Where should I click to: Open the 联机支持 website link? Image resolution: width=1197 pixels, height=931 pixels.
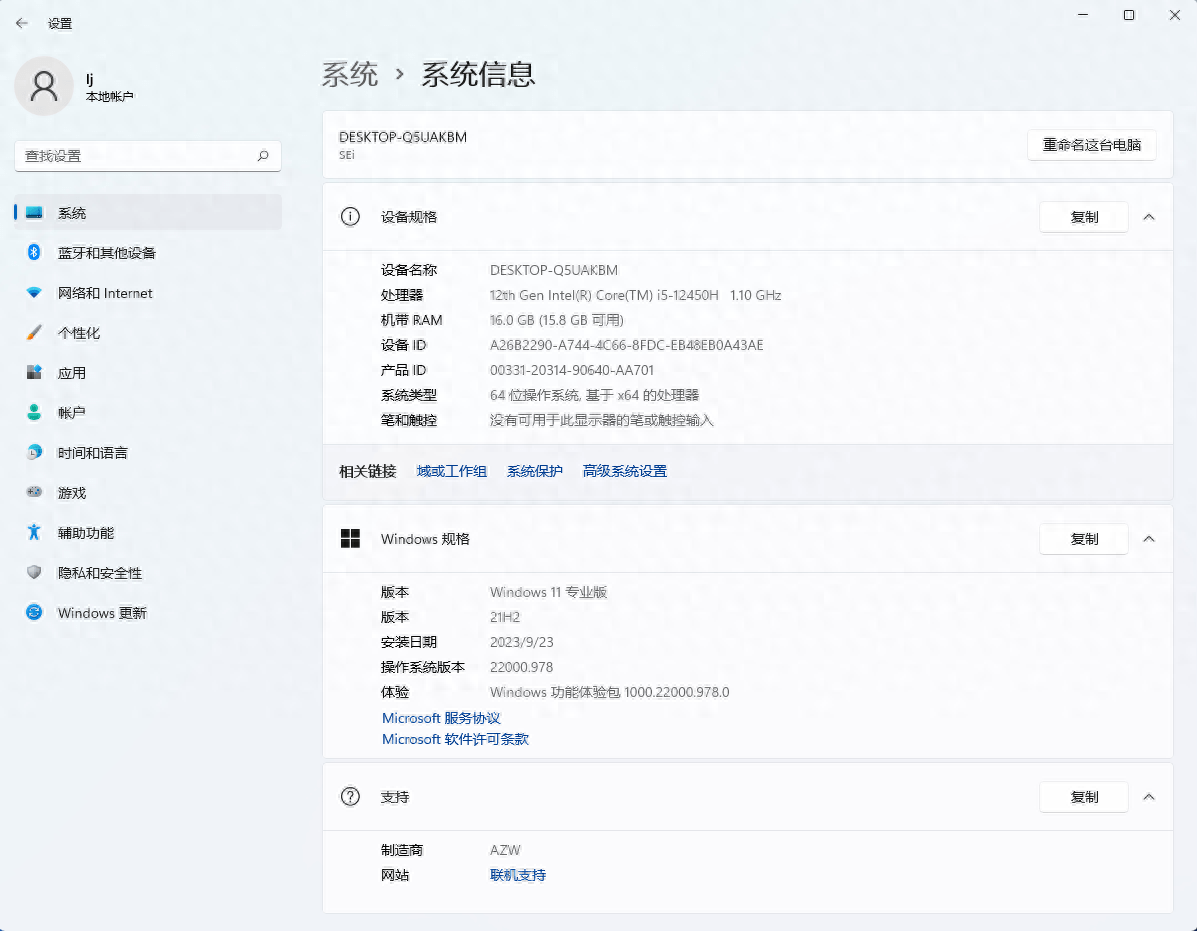coord(518,875)
